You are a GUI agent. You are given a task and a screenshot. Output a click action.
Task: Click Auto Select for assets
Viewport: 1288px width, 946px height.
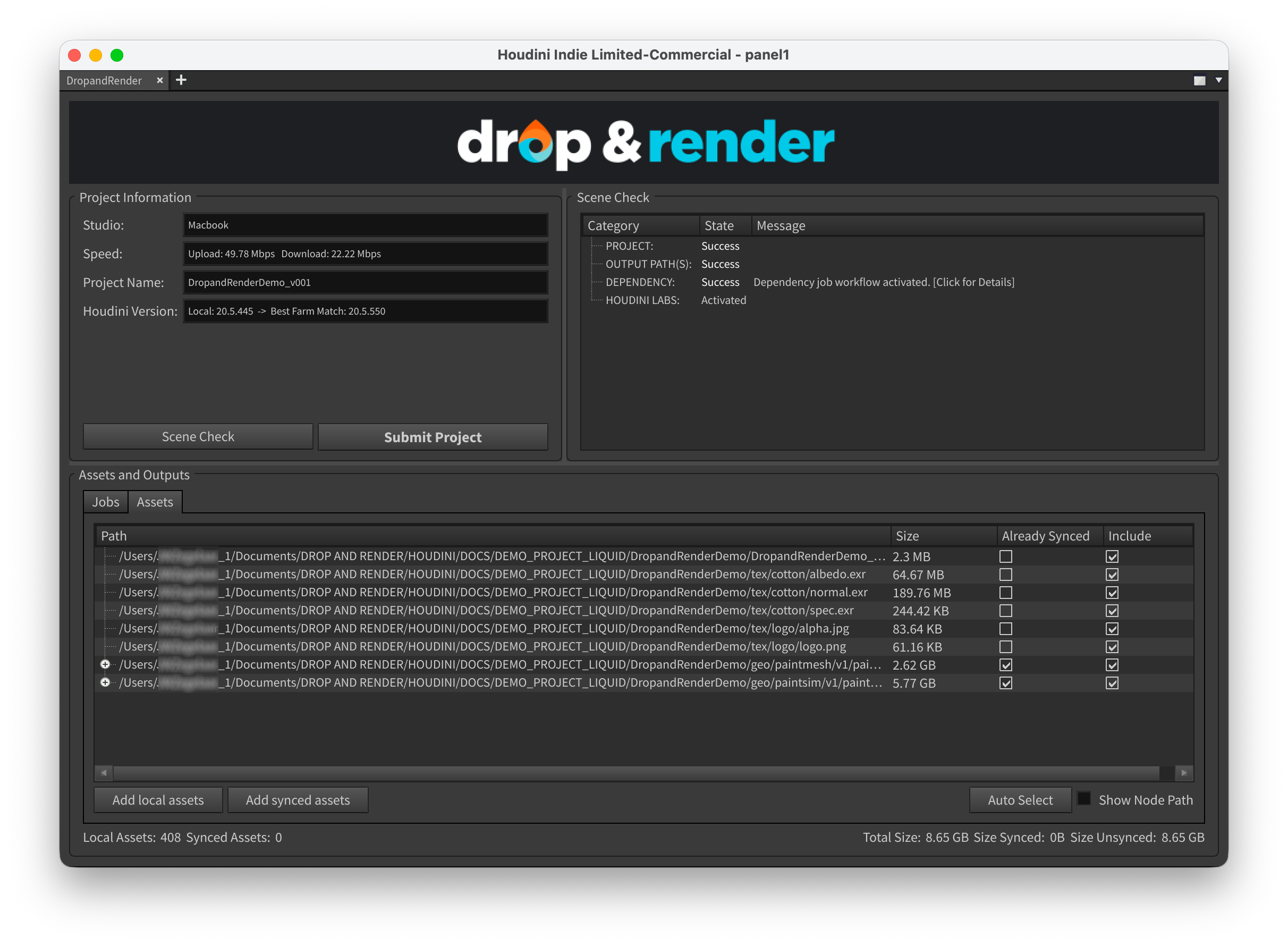point(1020,799)
